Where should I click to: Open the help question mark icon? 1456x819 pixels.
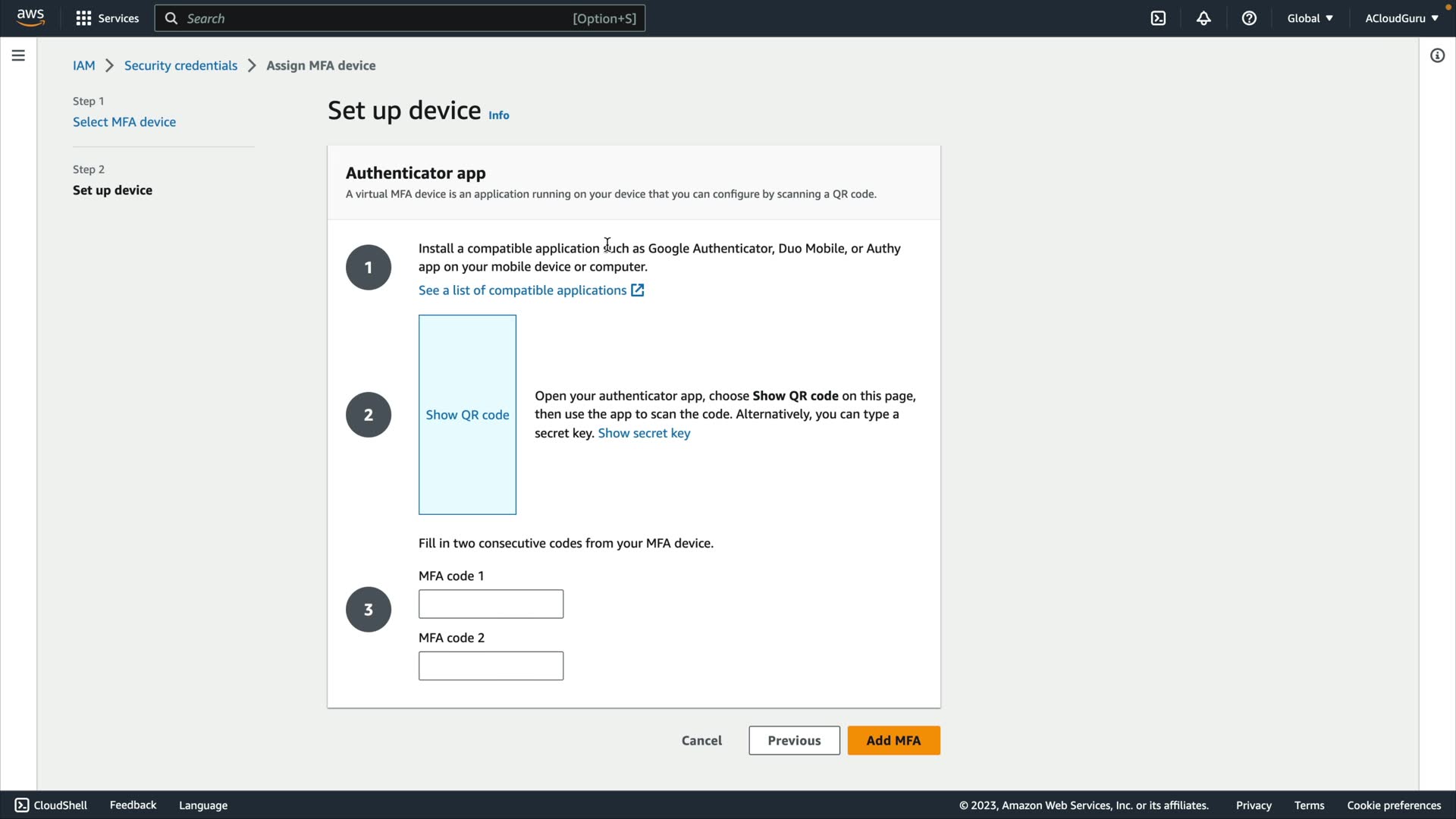point(1249,18)
